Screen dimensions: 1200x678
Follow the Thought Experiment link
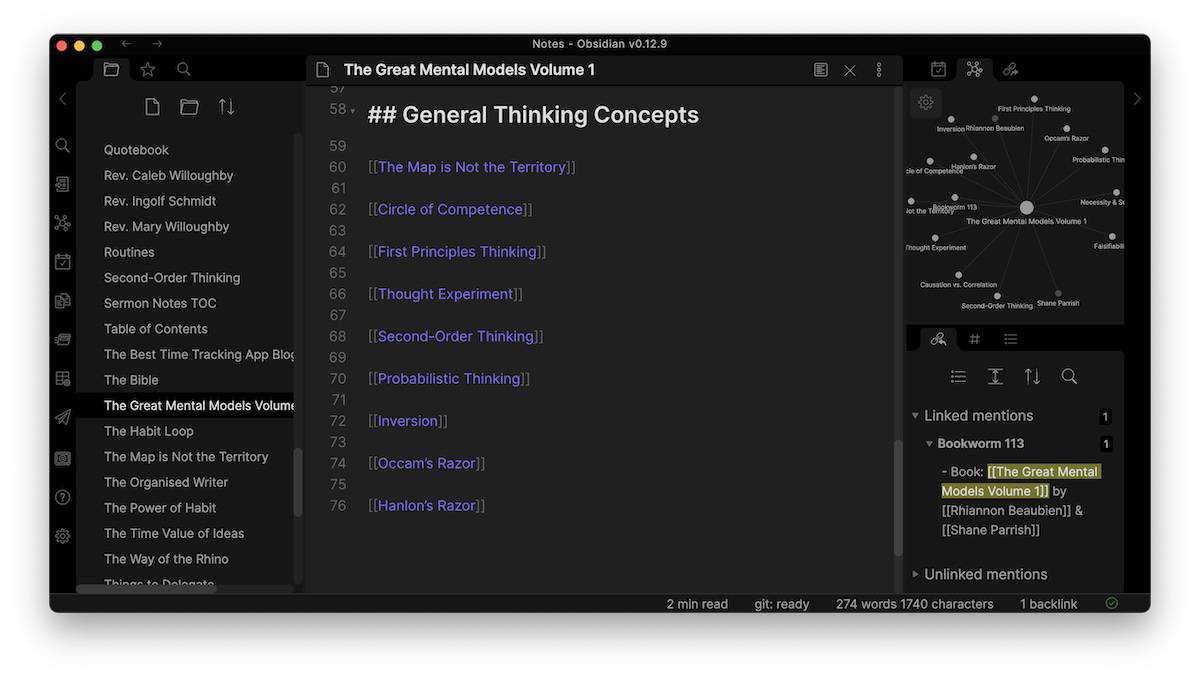click(x=445, y=294)
